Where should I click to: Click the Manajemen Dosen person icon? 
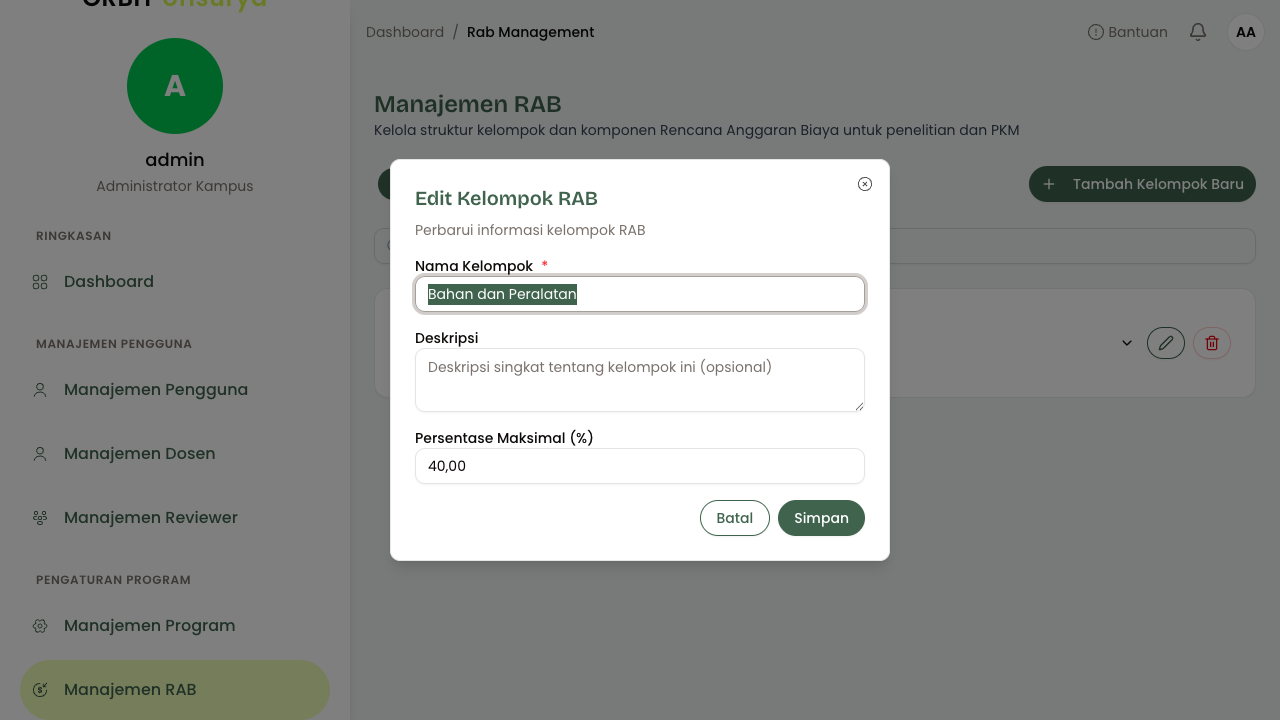point(40,454)
